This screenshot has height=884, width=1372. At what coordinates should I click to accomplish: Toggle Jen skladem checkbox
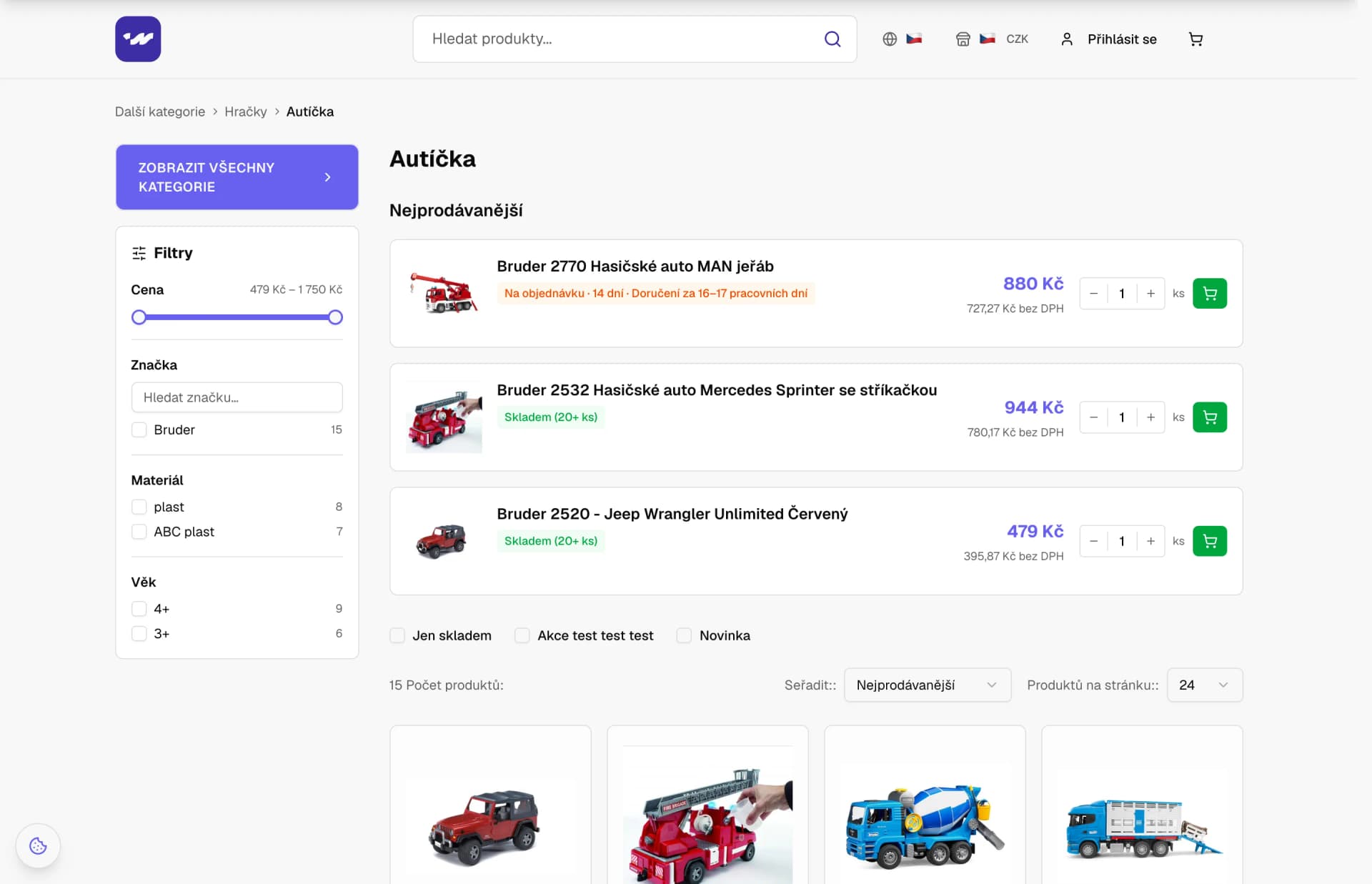(x=397, y=635)
